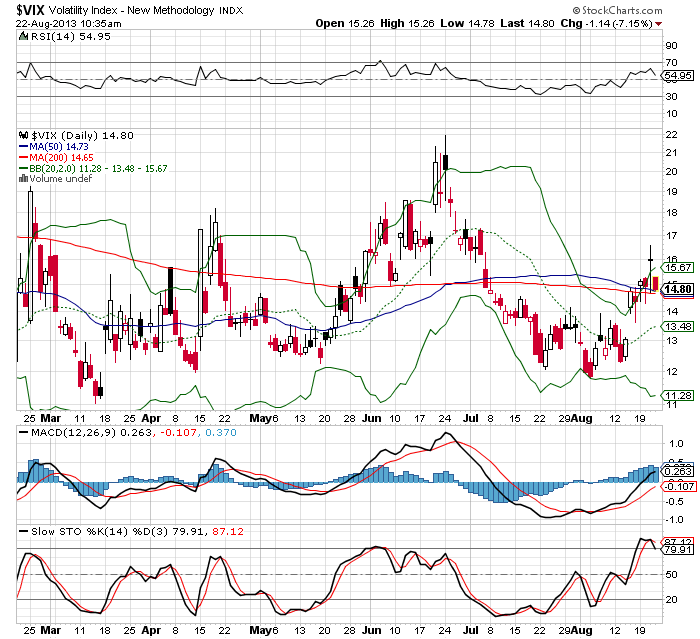Click the 90 level on the RSI axis

[x=671, y=46]
